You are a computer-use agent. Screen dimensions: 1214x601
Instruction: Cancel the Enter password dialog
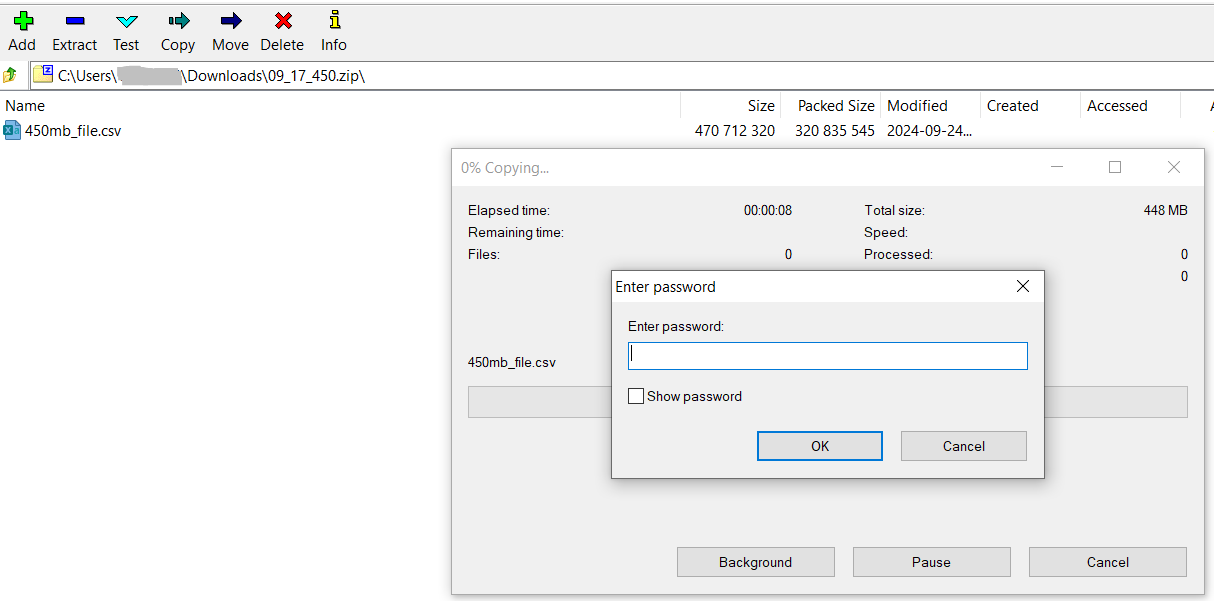(964, 446)
